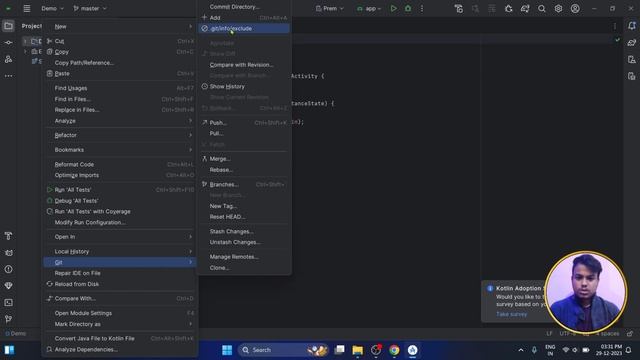The image size is (640, 360).
Task: Switch to Android Studio taskbar icon
Action: tap(412, 350)
